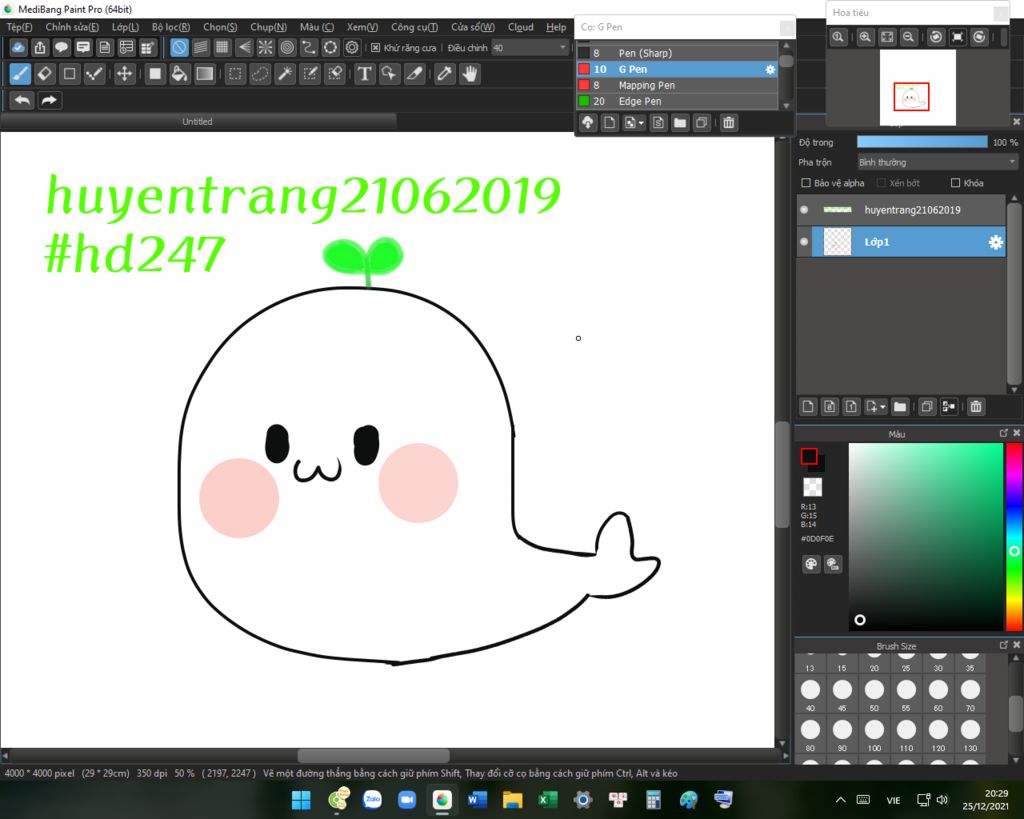Select the Eraser tool
The height and width of the screenshot is (819, 1024).
44,74
